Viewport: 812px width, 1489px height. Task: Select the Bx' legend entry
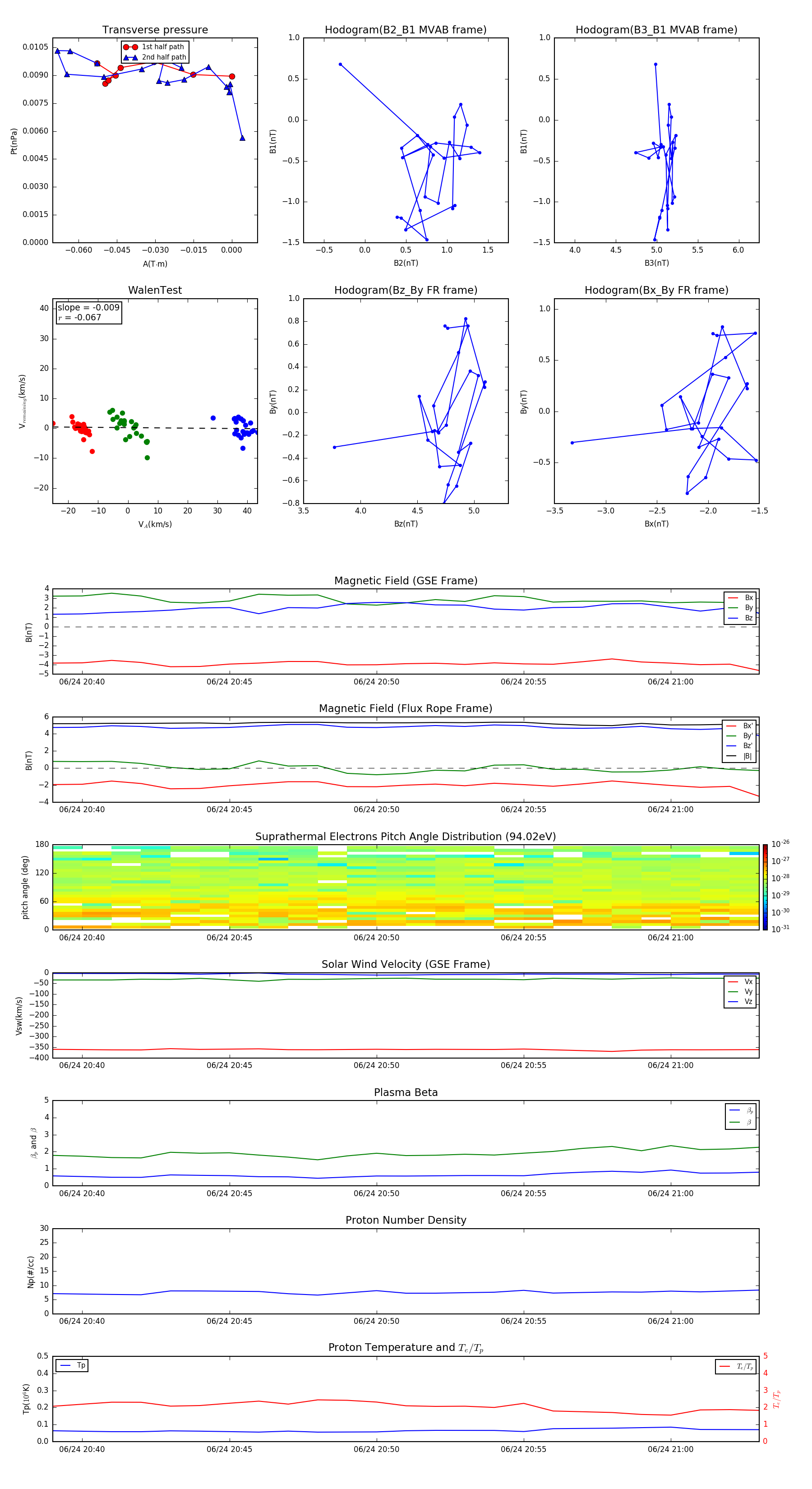pos(740,726)
